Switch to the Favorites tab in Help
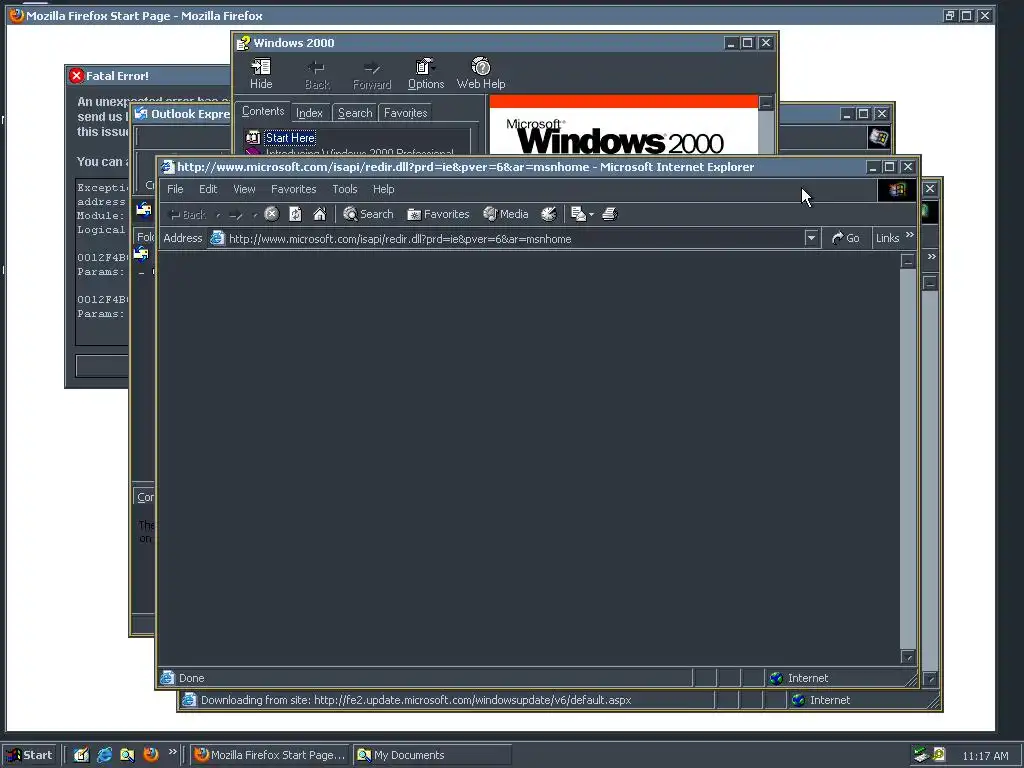This screenshot has width=1024, height=768. point(406,113)
